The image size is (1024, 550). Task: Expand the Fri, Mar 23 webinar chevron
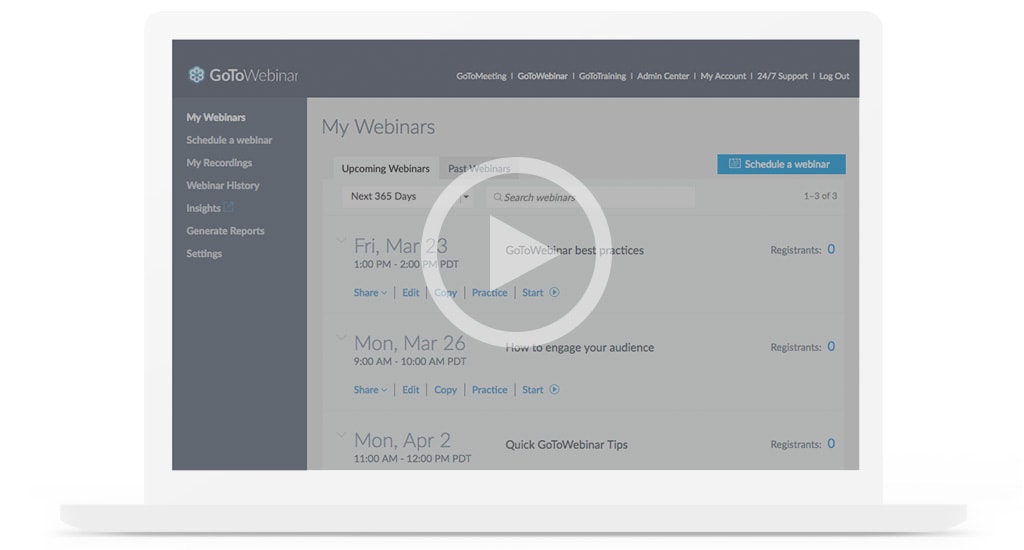coord(341,241)
